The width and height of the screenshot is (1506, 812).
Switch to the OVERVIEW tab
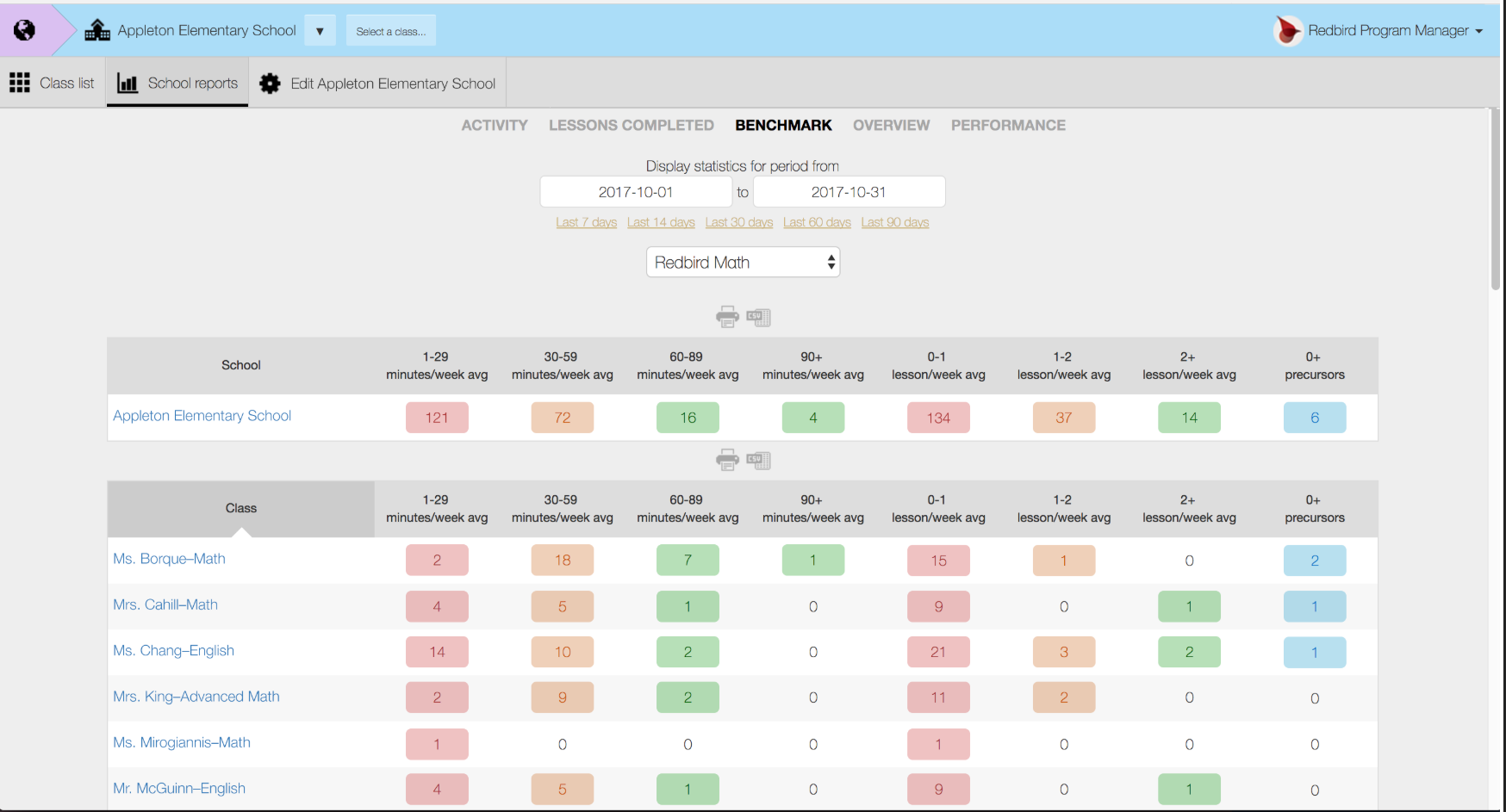point(891,125)
